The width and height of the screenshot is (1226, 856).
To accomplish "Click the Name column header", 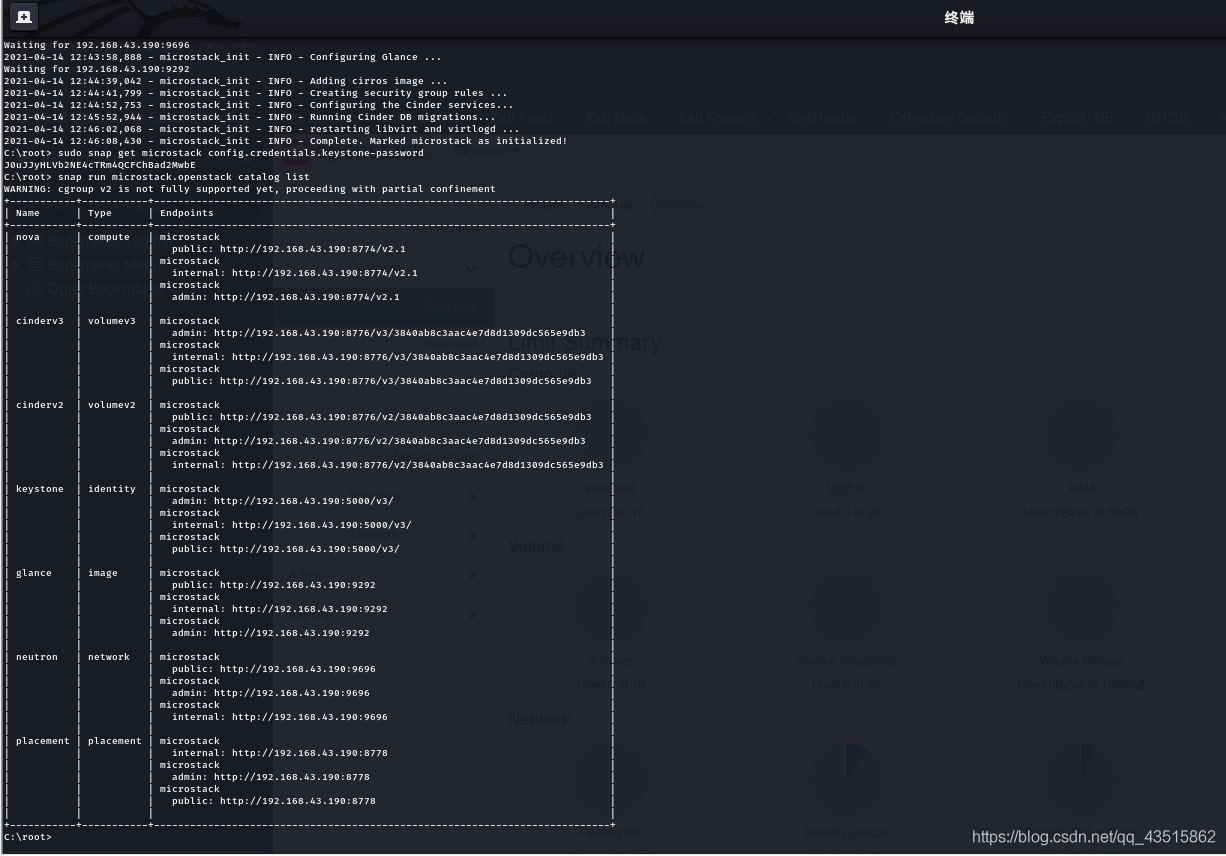I will click(x=28, y=213).
